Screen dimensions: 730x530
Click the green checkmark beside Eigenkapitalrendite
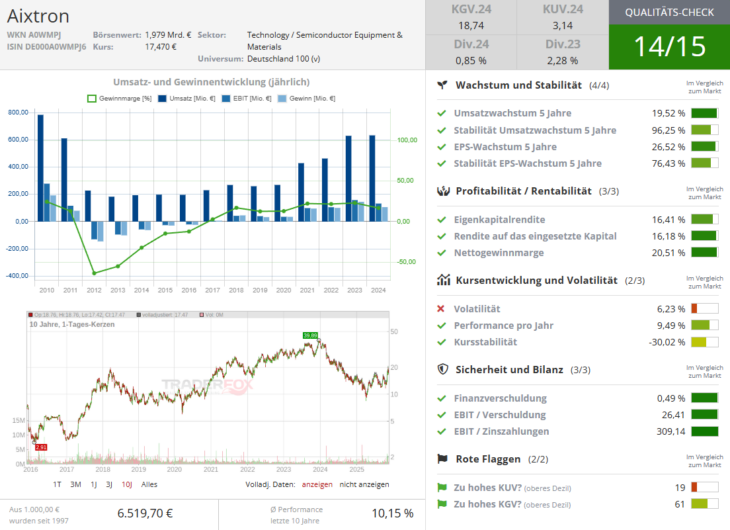[442, 219]
